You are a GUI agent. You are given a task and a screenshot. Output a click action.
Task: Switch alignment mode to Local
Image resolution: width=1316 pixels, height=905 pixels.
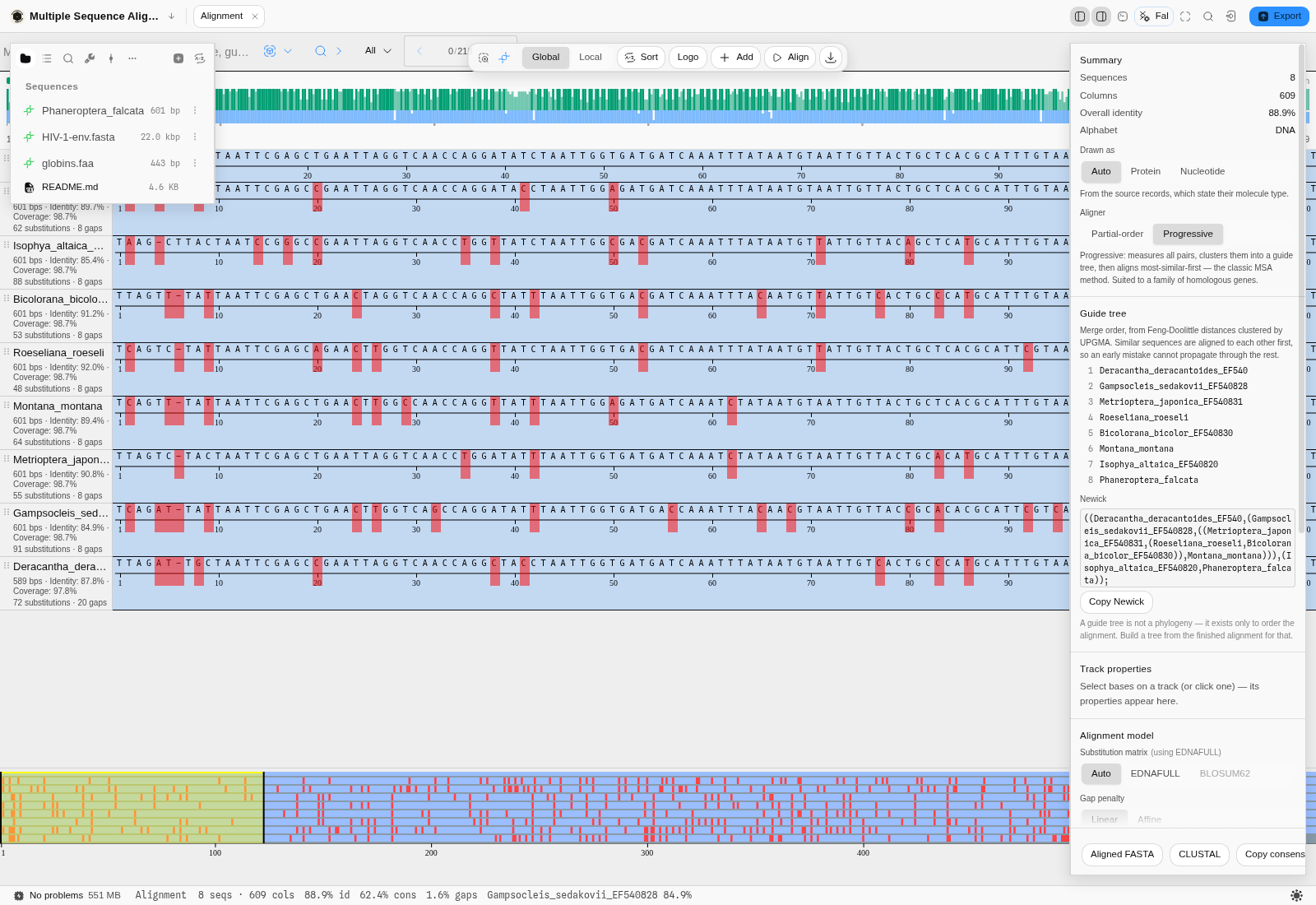coord(591,58)
